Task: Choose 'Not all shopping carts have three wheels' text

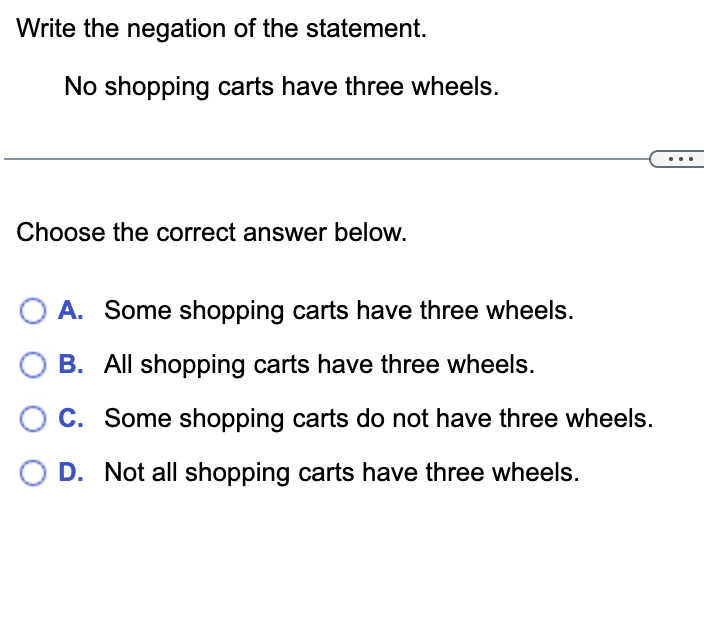Action: pos(342,473)
